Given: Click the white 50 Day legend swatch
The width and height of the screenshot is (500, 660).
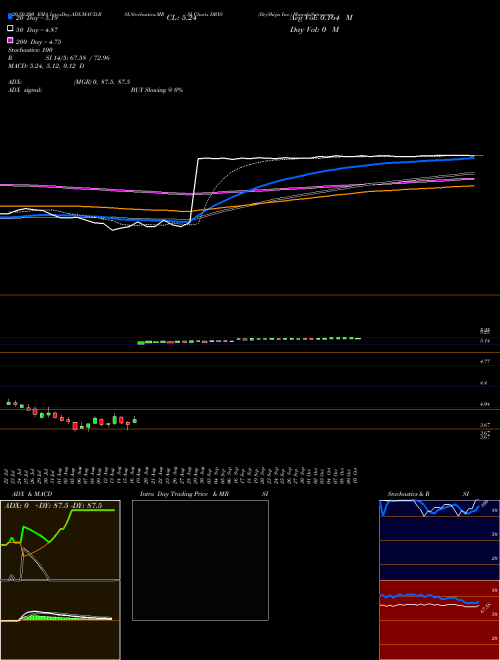Looking at the screenshot, I should [x=10, y=29].
